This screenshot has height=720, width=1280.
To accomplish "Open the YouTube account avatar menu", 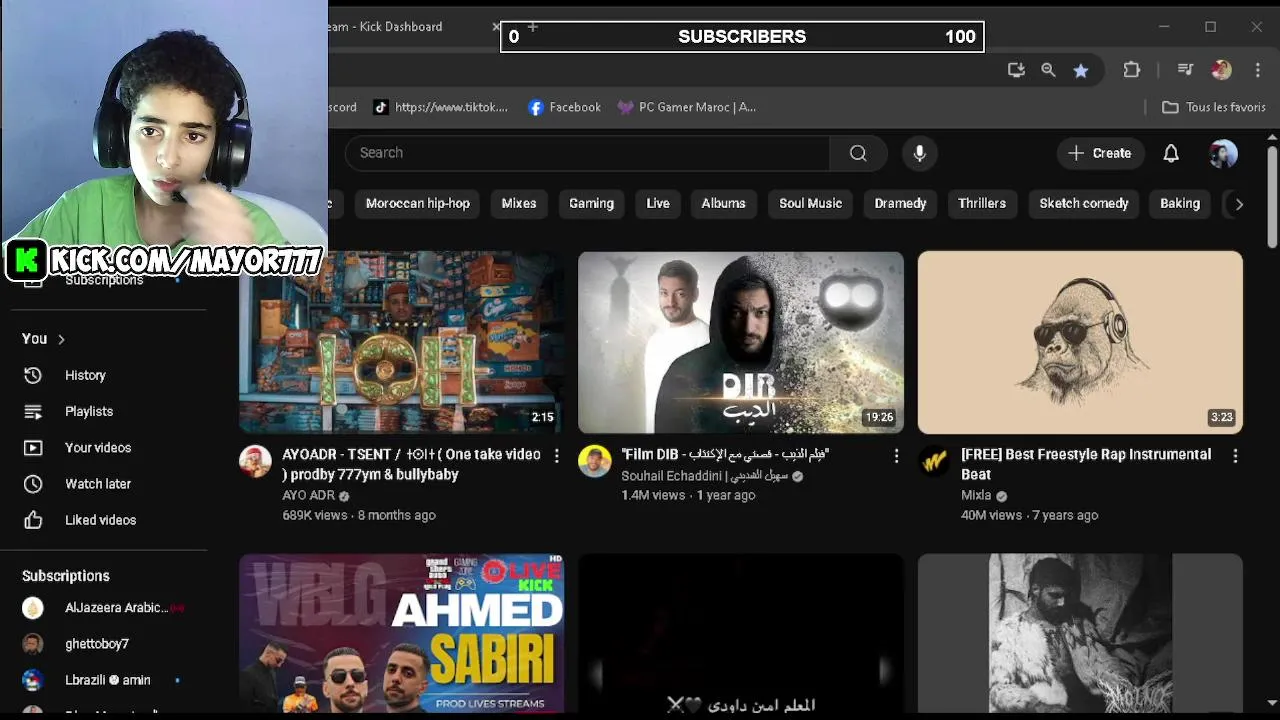I will coord(1223,153).
